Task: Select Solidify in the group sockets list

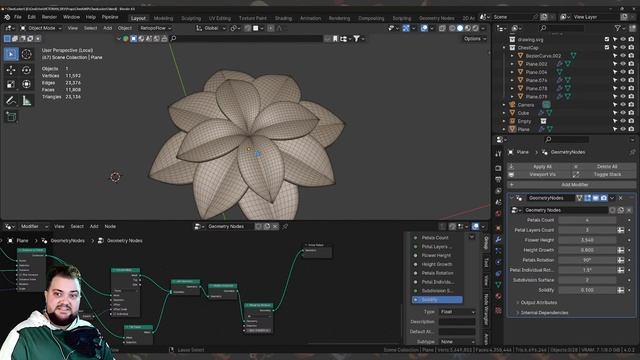Action: click(437, 300)
